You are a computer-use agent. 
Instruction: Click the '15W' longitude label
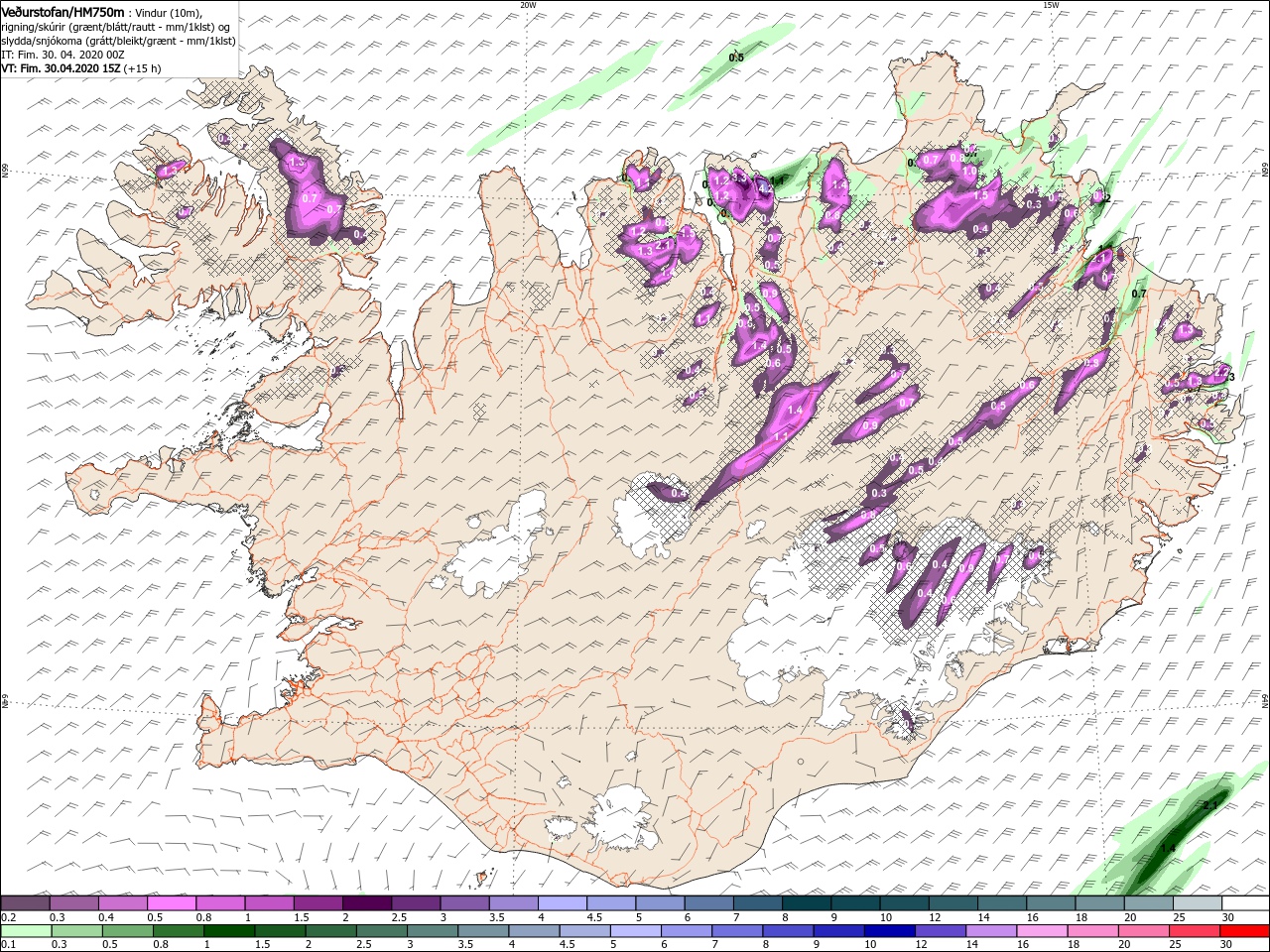point(1051,5)
